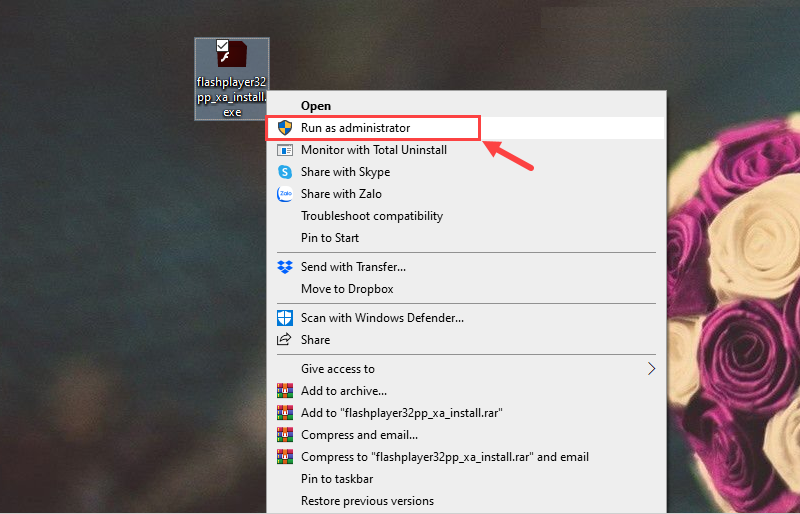Select Pin to Start
800x514 pixels.
466,238
